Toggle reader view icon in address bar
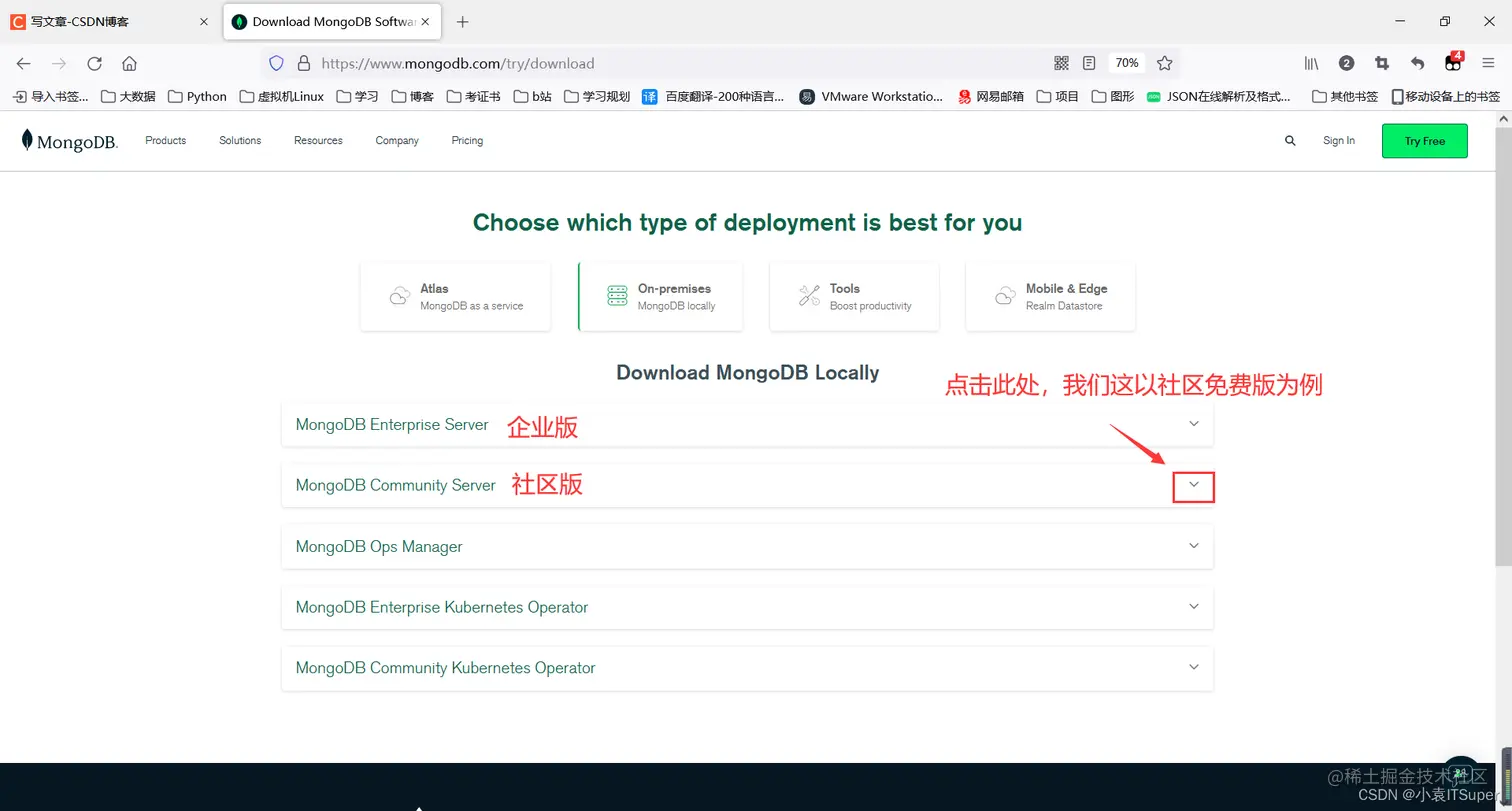The height and width of the screenshot is (811, 1512). (x=1089, y=63)
